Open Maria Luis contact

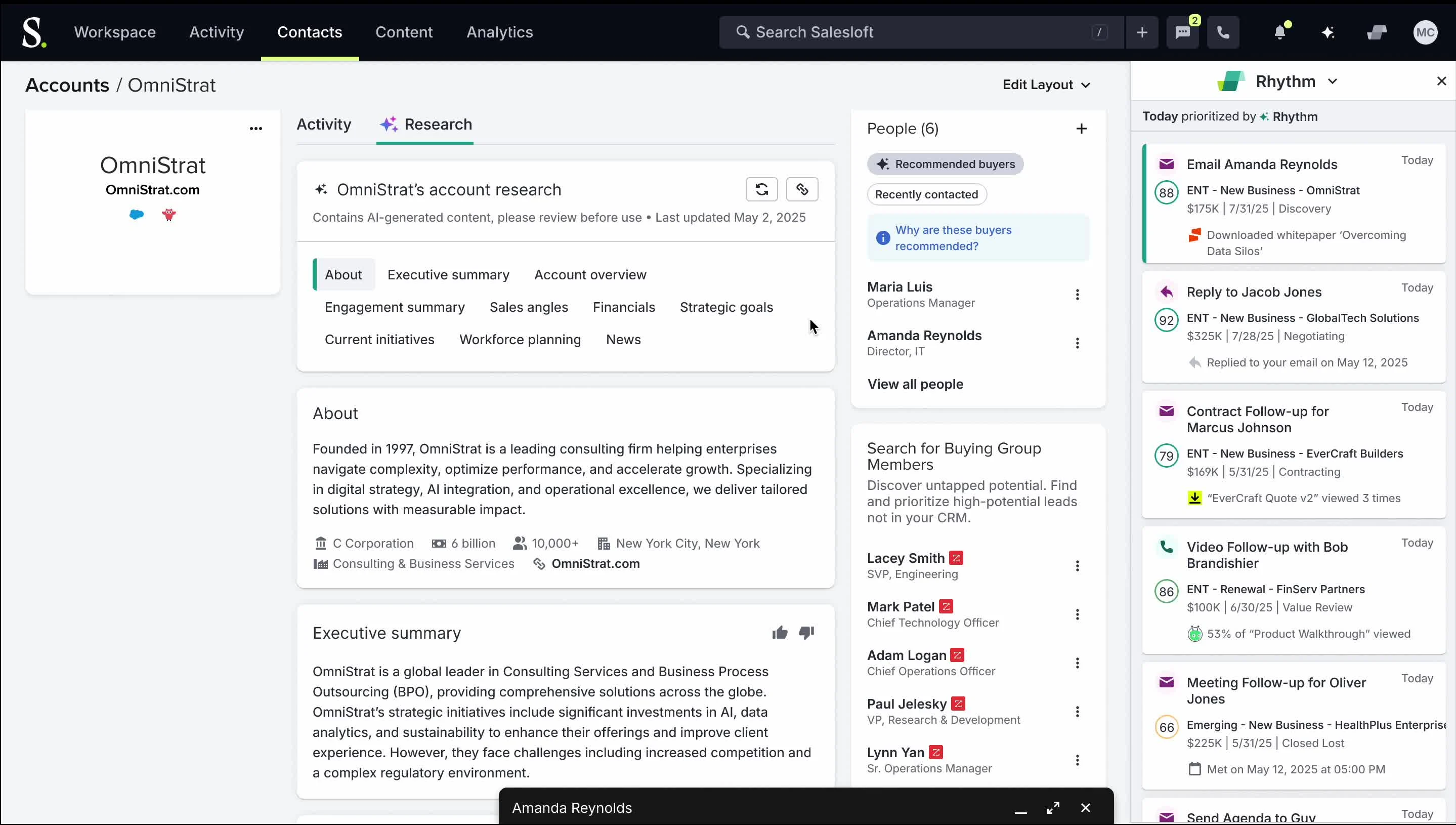900,287
